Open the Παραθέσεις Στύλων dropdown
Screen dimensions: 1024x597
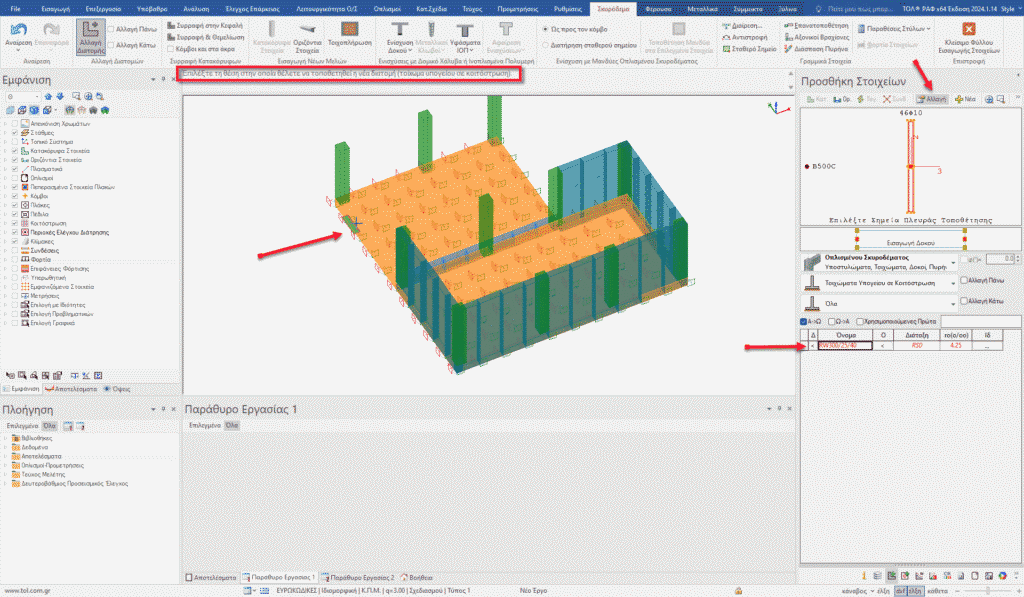click(x=897, y=28)
